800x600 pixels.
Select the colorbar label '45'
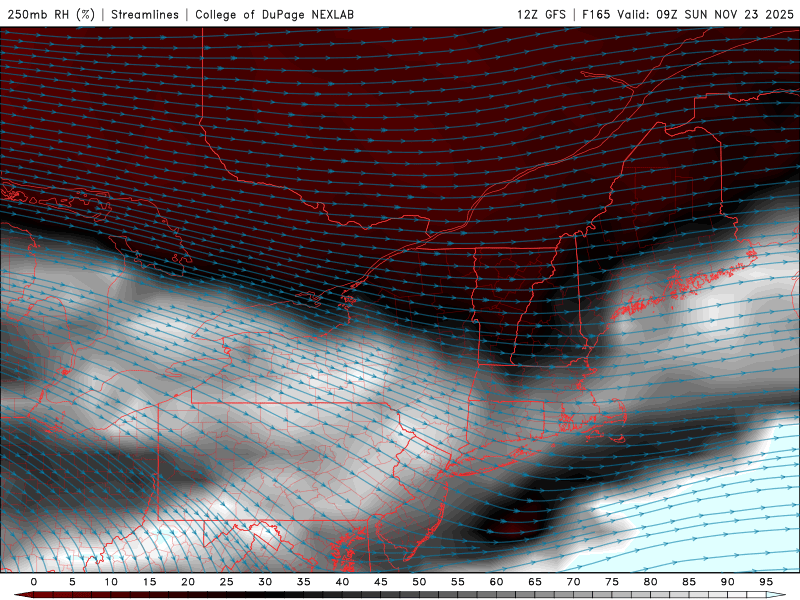click(x=380, y=582)
